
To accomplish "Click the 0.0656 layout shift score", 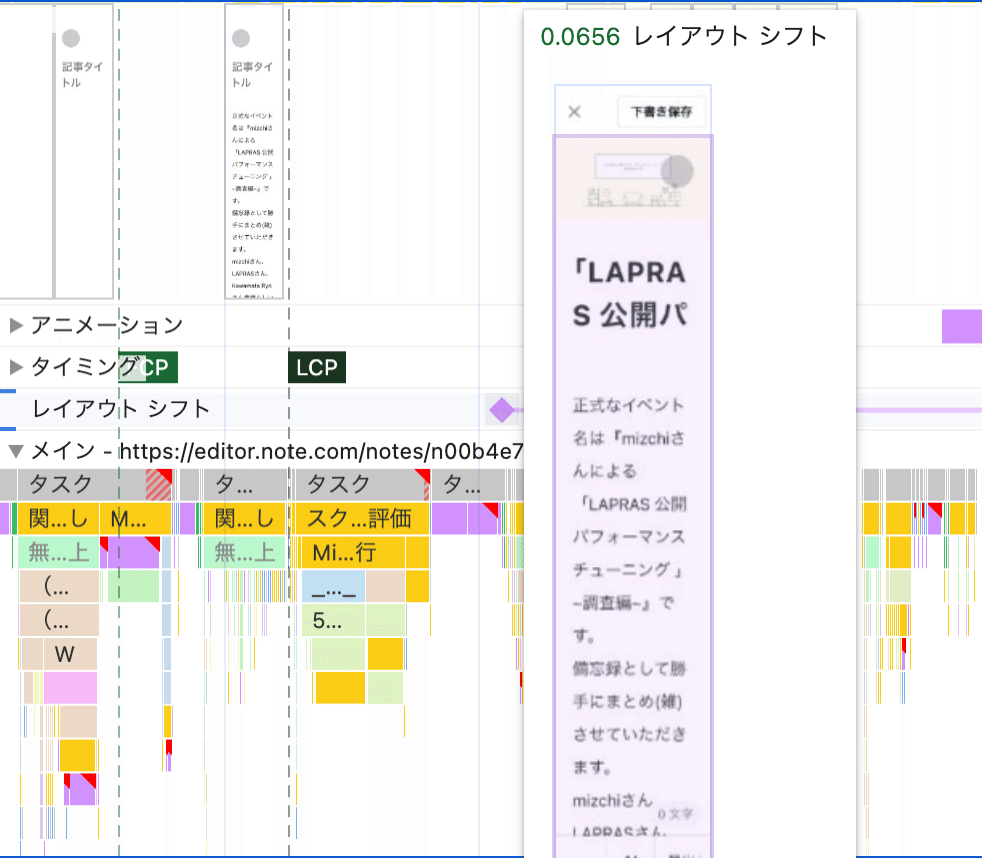I will [x=580, y=37].
